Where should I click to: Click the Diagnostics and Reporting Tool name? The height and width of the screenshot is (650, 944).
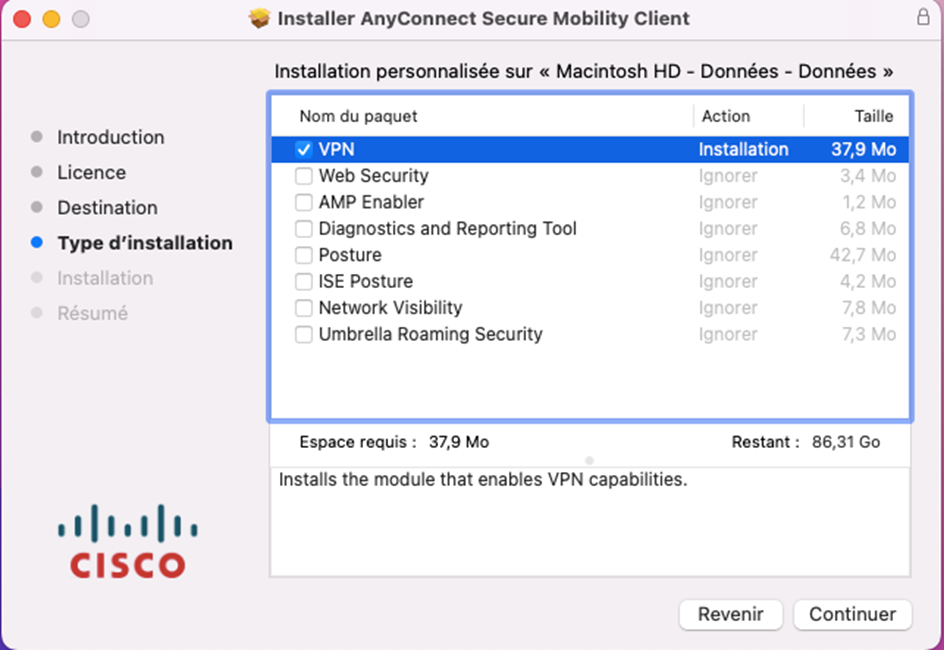pos(448,229)
